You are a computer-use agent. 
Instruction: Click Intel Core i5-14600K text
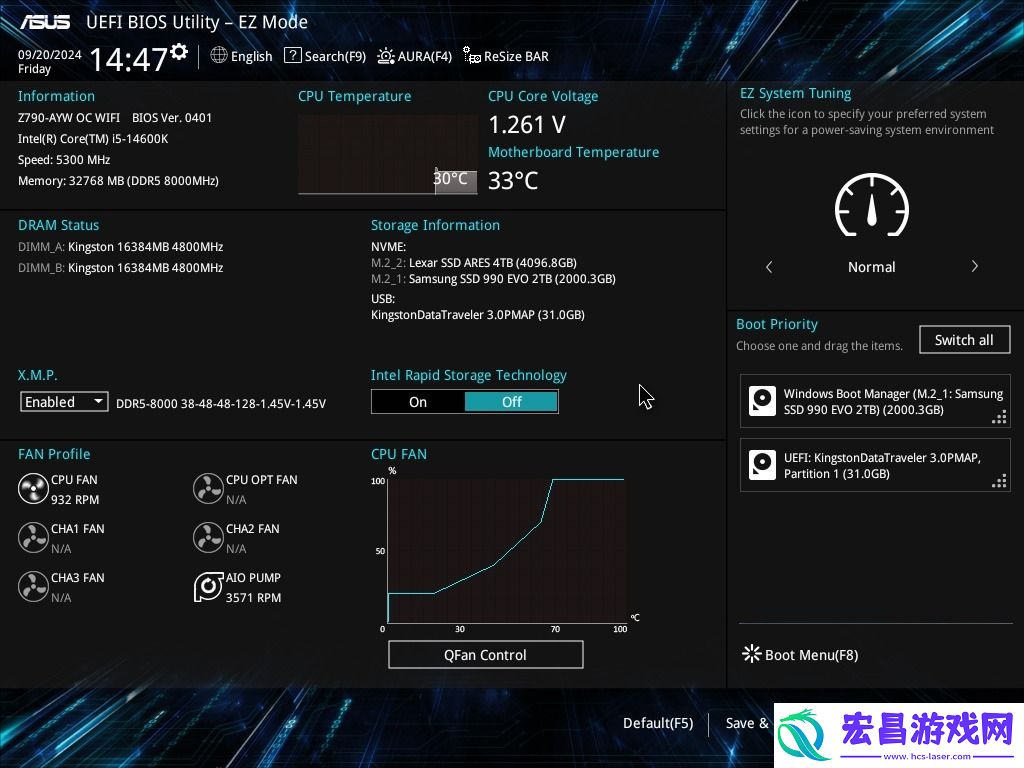click(x=93, y=138)
